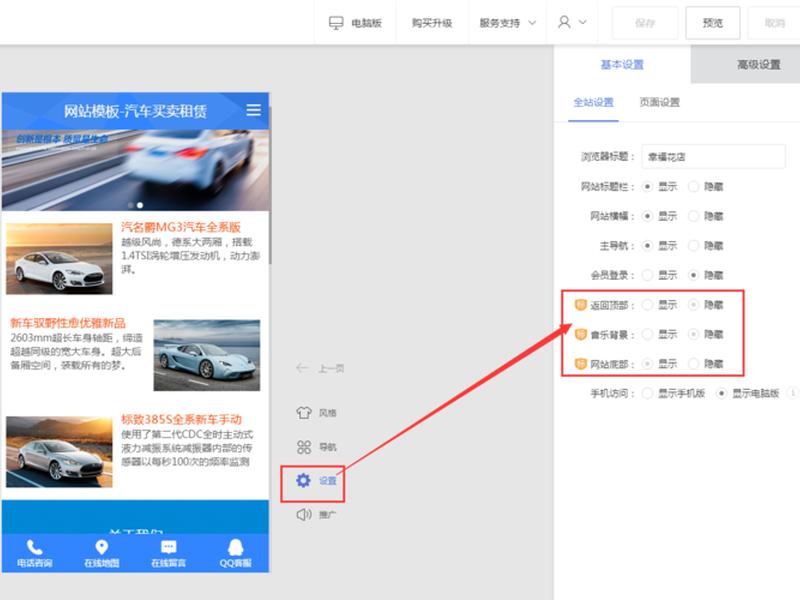The width and height of the screenshot is (800, 600).
Task: Click the white car thumbnail at sunset
Action: 59,259
